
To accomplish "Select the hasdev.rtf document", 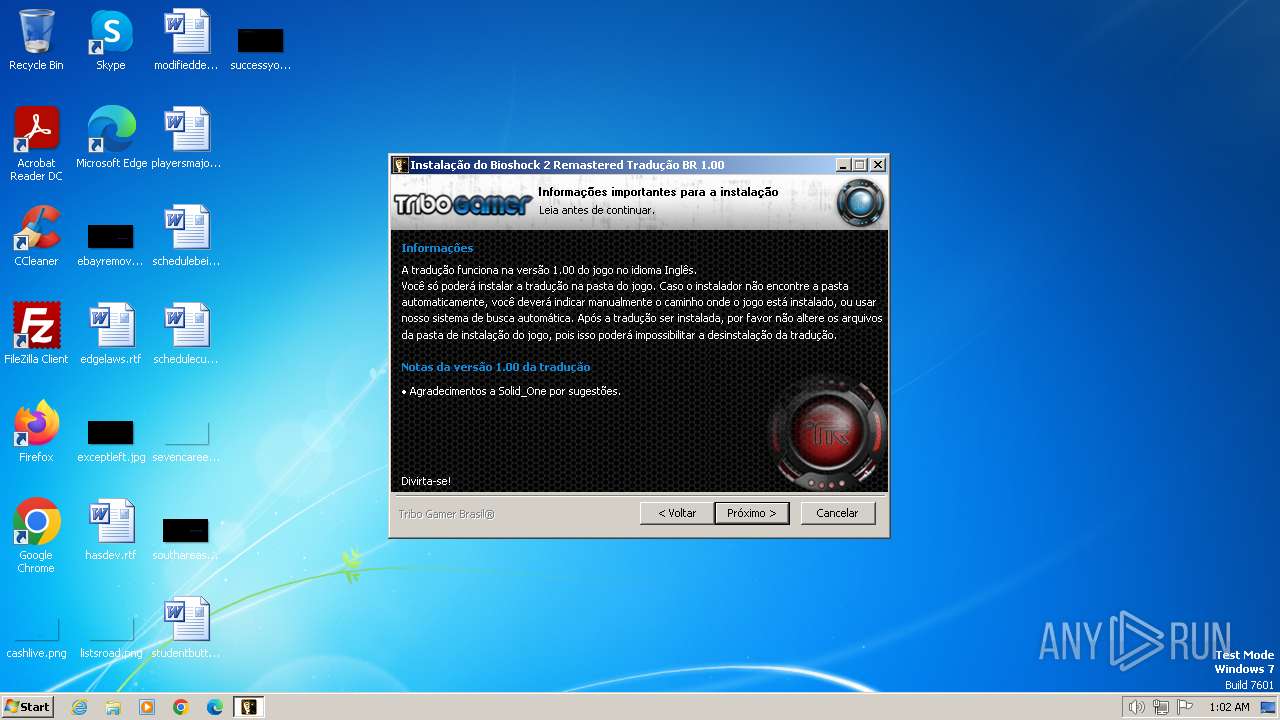I will (x=111, y=530).
